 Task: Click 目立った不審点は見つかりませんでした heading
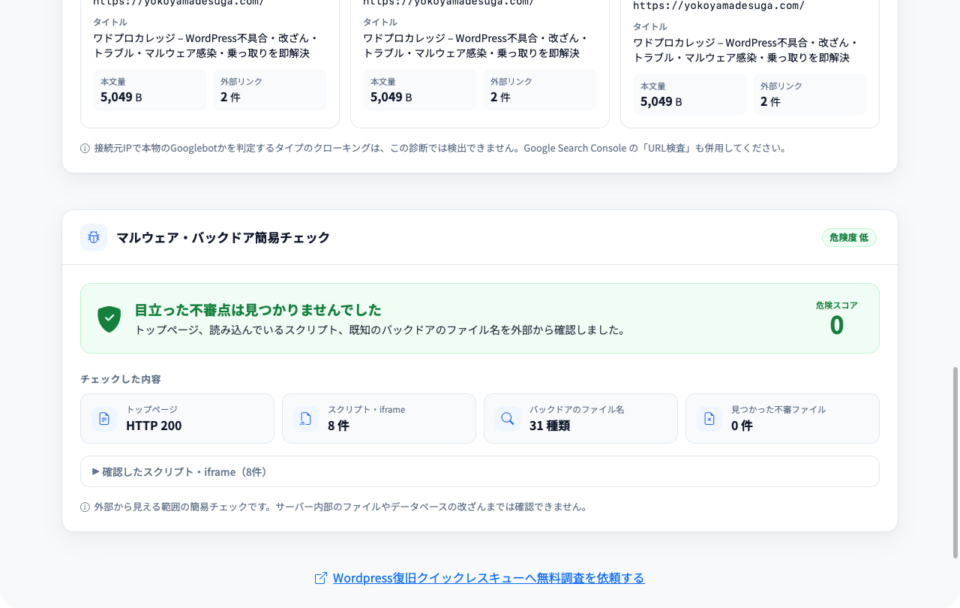tap(258, 310)
